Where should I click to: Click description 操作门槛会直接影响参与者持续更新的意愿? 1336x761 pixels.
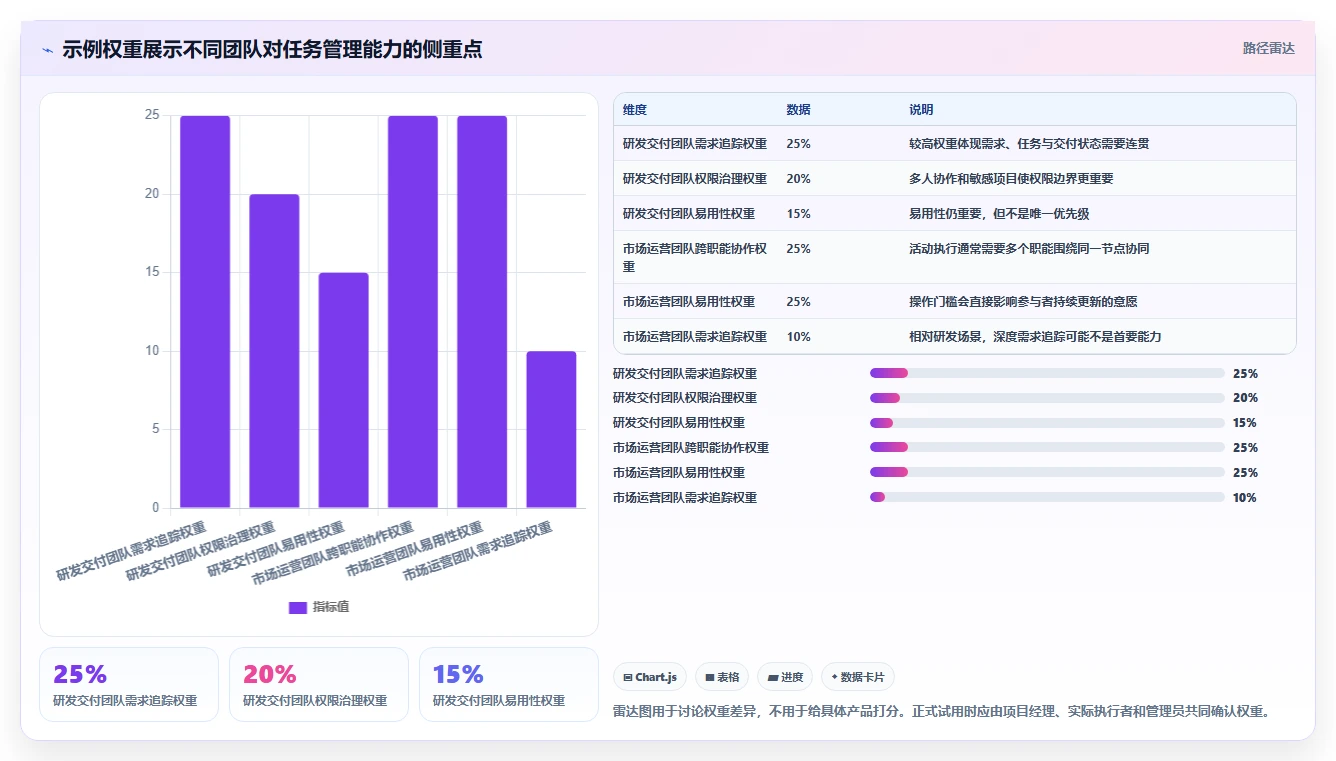pos(1023,302)
